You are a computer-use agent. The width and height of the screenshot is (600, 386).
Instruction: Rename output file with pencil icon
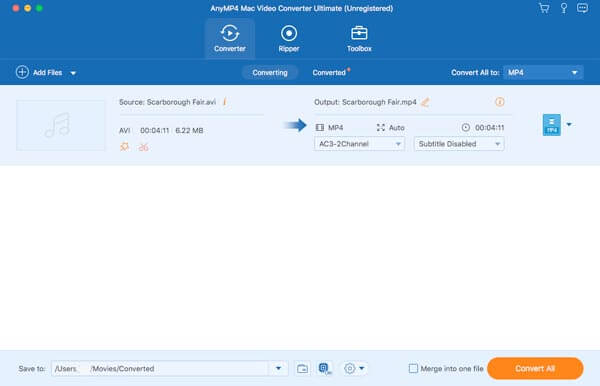(425, 102)
